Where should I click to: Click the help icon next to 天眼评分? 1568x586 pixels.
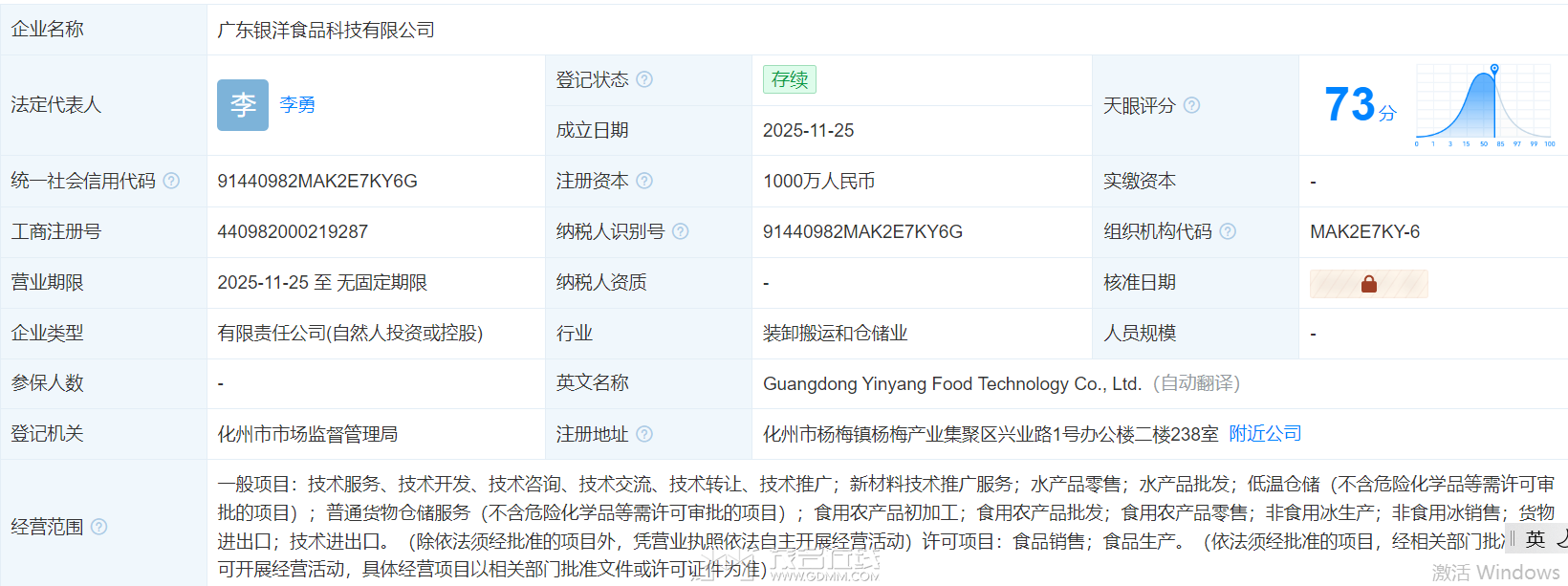click(x=1191, y=105)
